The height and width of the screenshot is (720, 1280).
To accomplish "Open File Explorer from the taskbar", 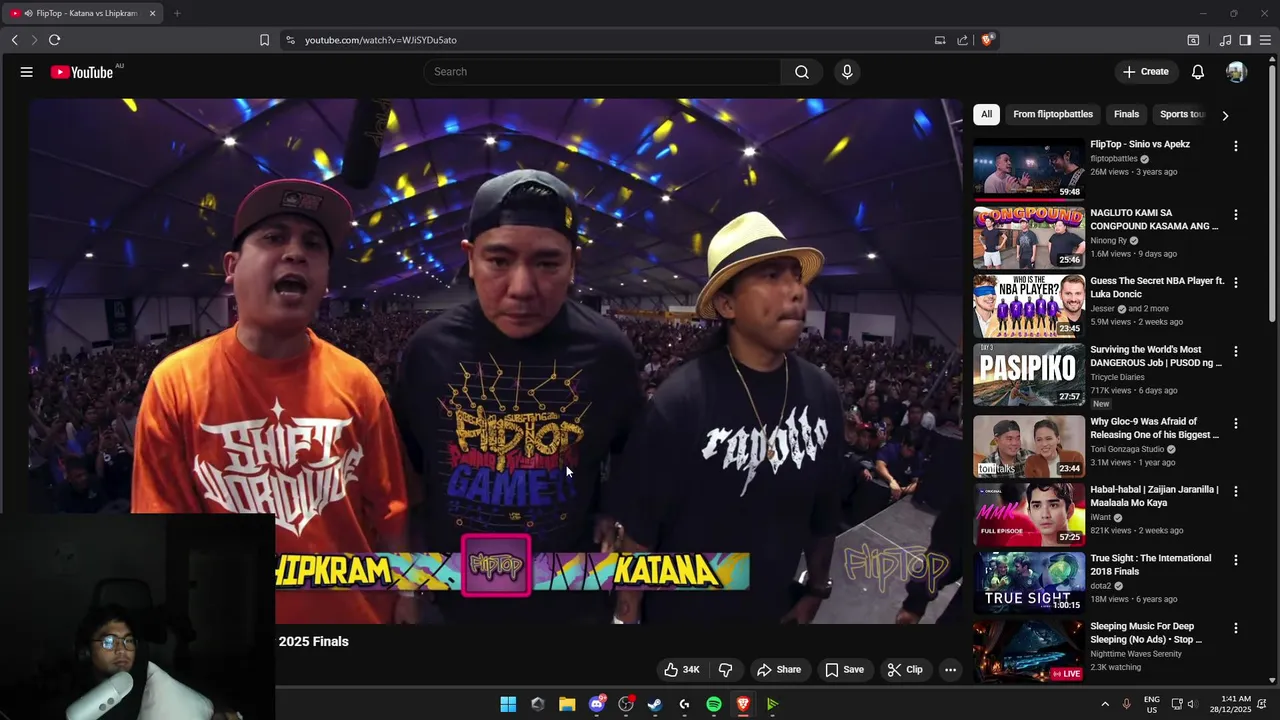I will [x=567, y=704].
